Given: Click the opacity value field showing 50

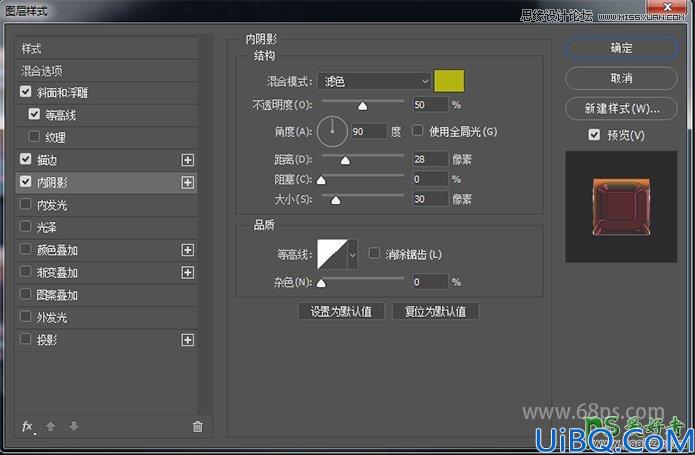Looking at the screenshot, I should 430,105.
